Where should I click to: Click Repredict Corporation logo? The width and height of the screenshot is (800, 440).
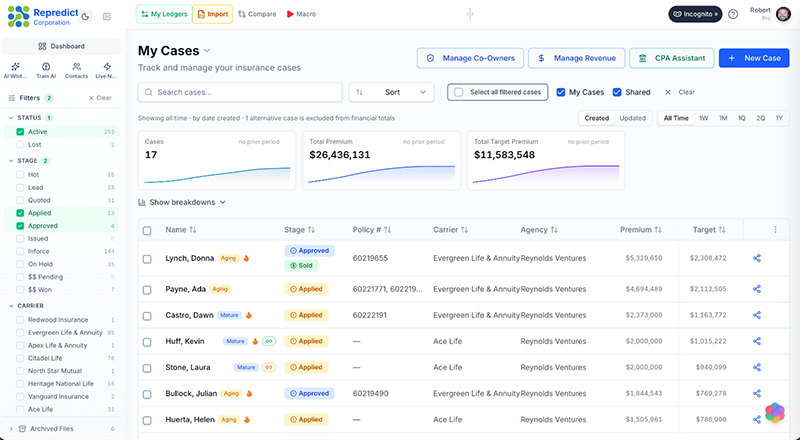click(x=43, y=16)
